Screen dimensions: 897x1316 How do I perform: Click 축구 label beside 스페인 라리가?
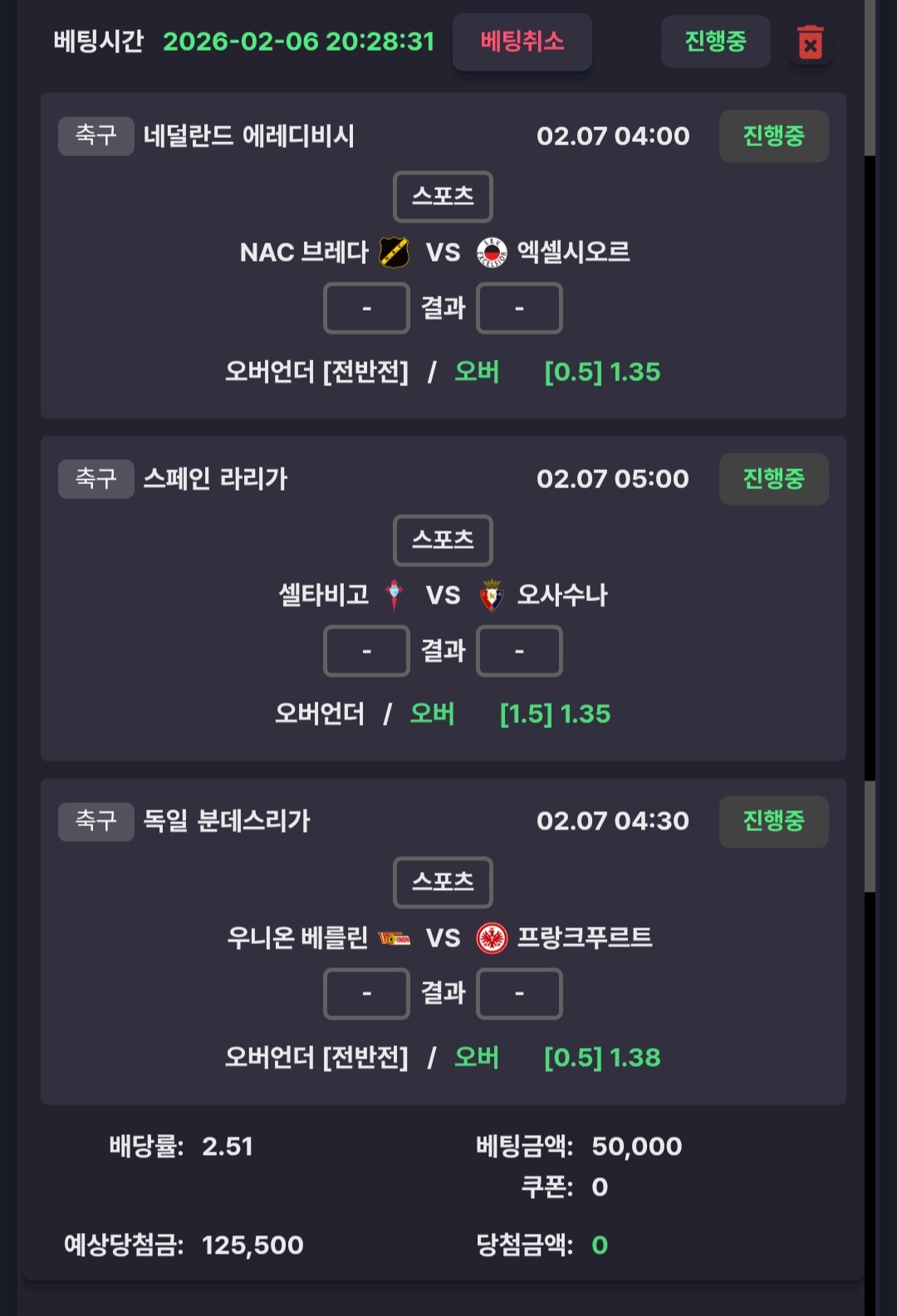96,478
